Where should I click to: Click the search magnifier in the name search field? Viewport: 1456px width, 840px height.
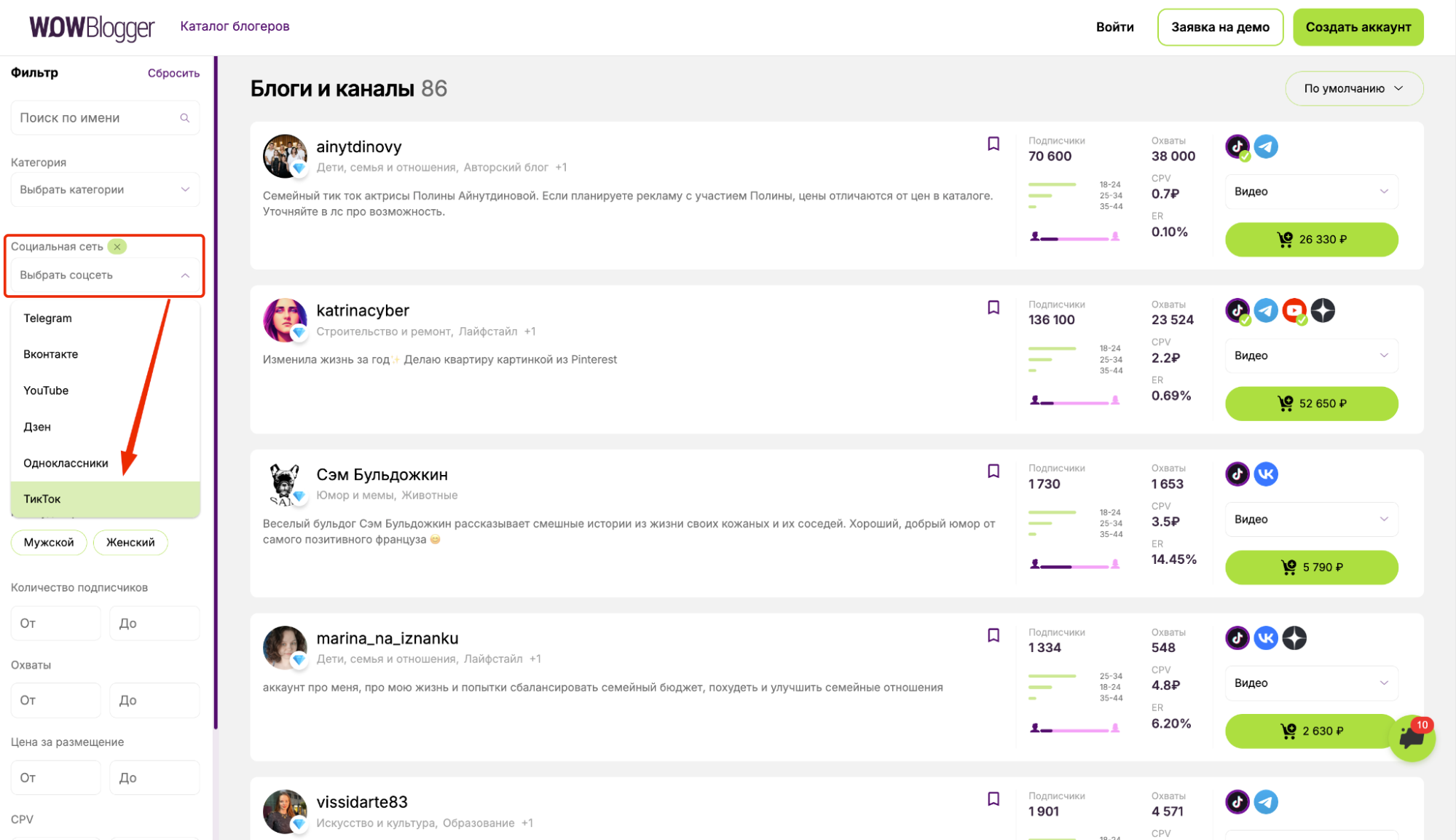pos(185,118)
